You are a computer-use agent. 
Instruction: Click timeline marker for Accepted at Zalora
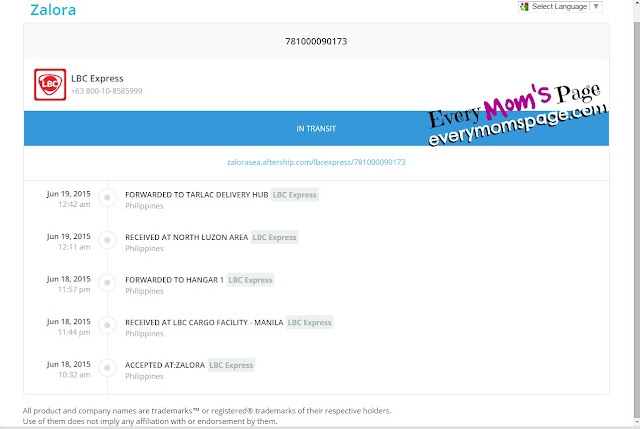coord(107,368)
